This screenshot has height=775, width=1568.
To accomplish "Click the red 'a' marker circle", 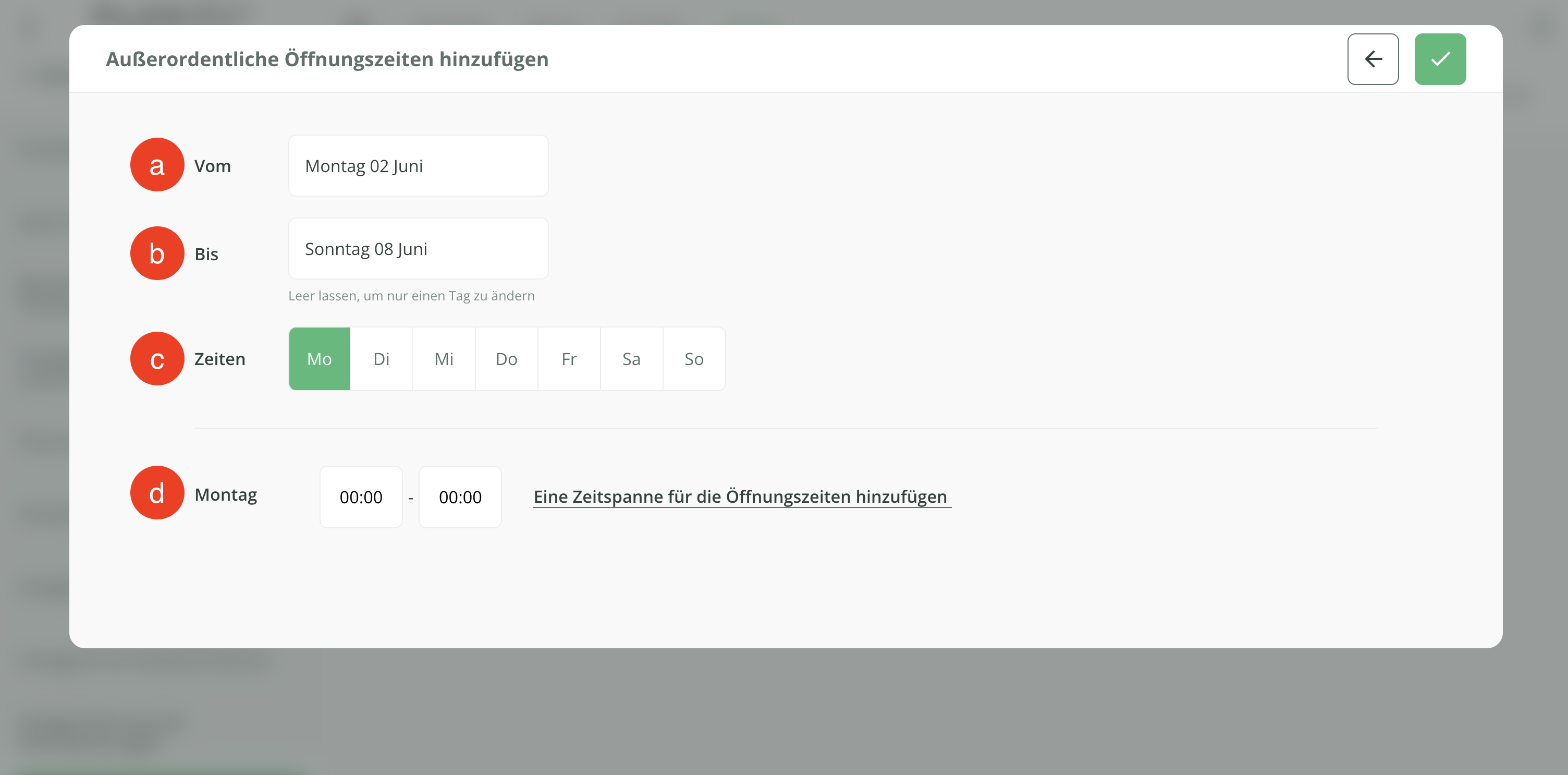I will click(x=157, y=165).
